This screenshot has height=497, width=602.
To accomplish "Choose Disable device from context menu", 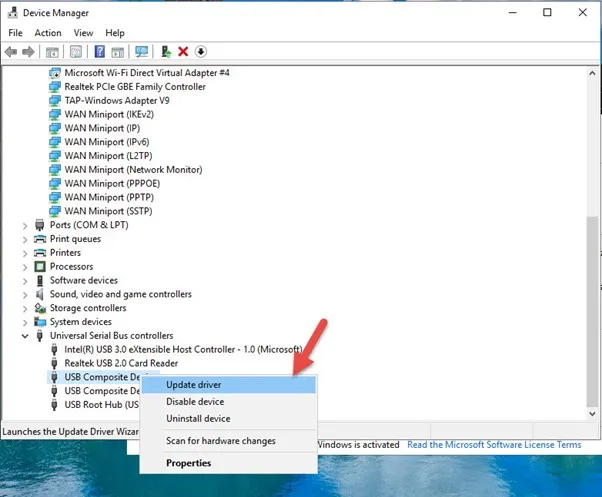I will click(229, 402).
